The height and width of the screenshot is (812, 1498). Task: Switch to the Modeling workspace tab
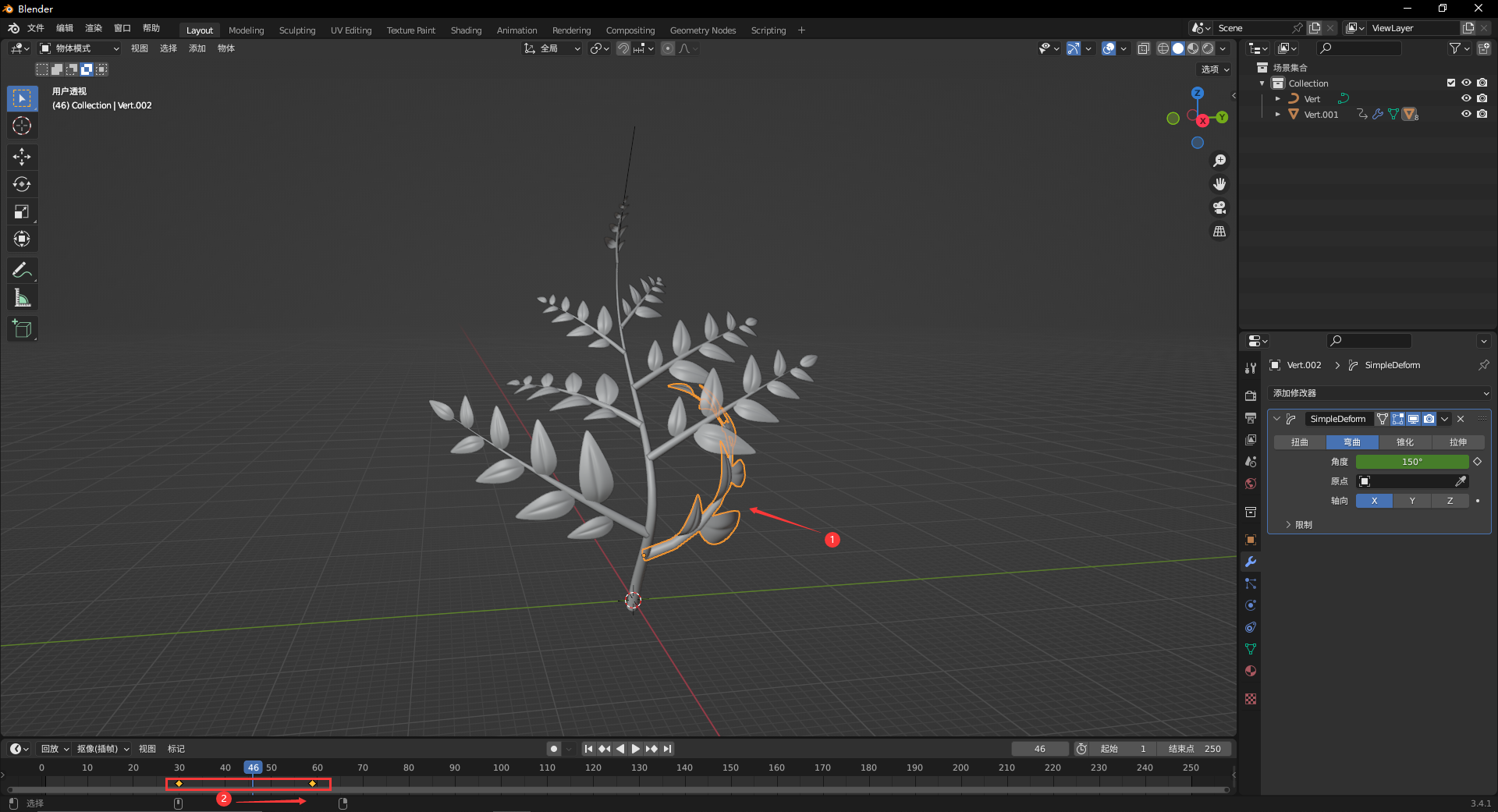[x=247, y=30]
